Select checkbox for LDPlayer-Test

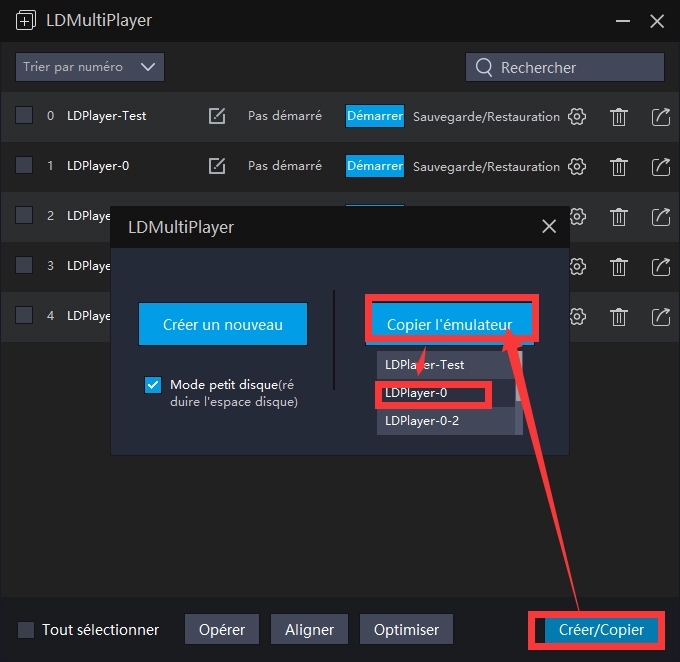click(24, 115)
